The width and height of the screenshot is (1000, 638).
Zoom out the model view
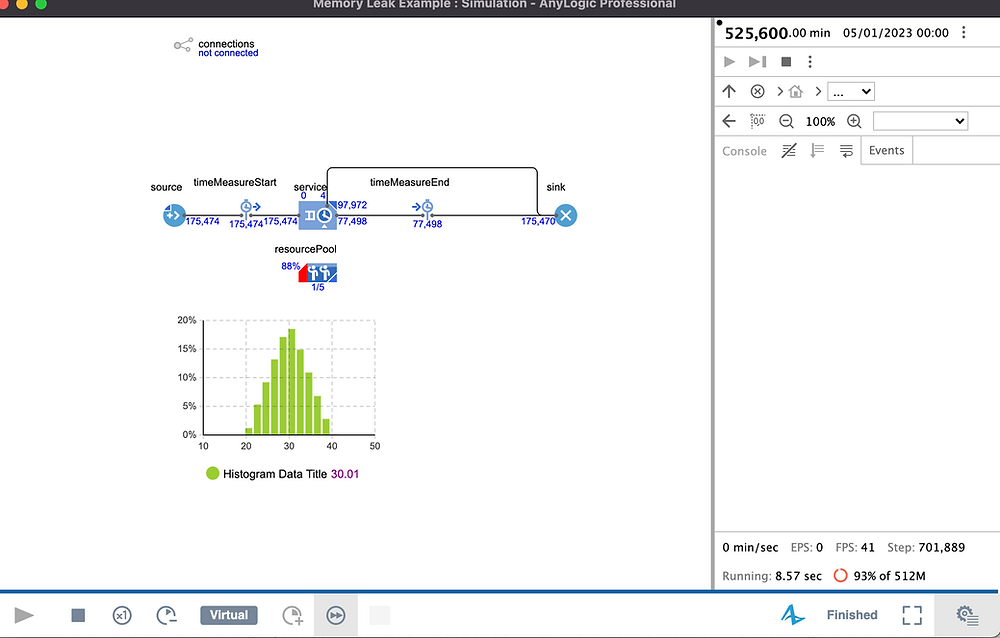coord(786,121)
